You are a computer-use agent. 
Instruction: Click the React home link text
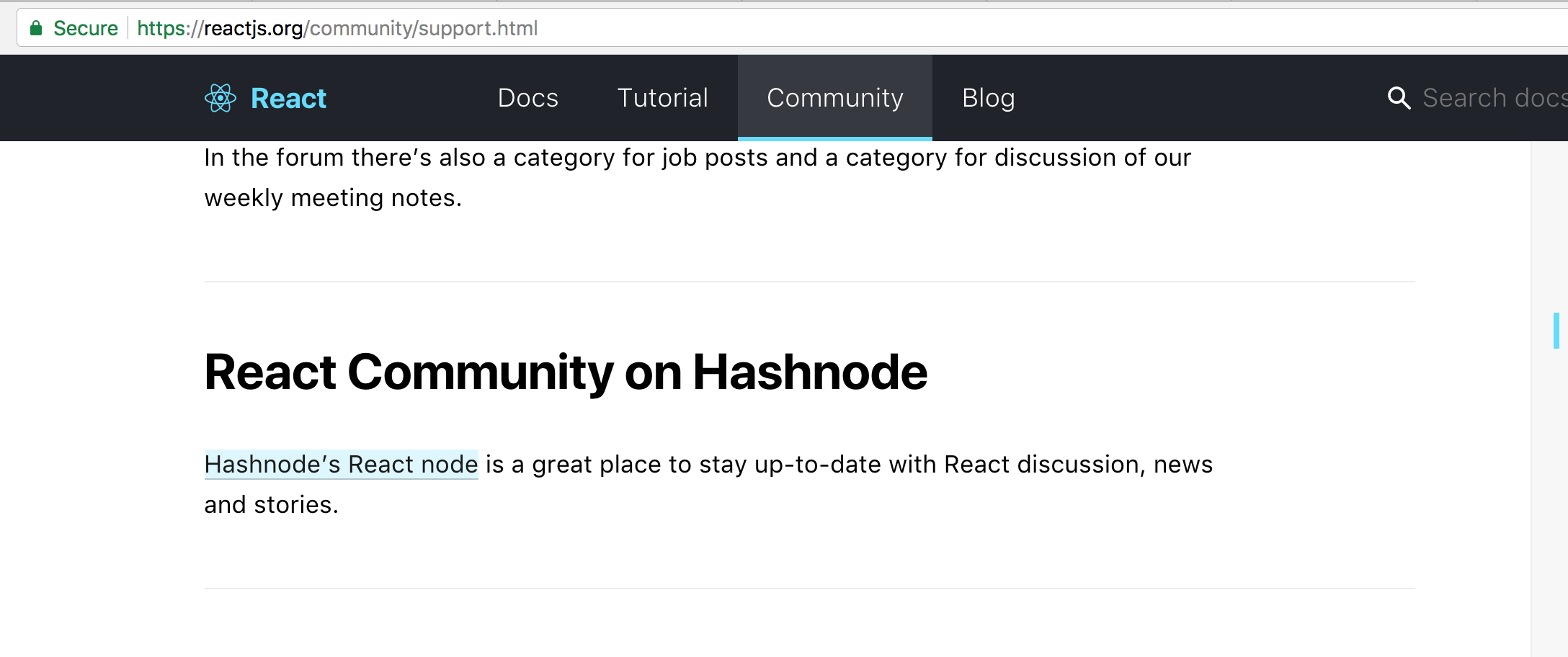tap(288, 99)
